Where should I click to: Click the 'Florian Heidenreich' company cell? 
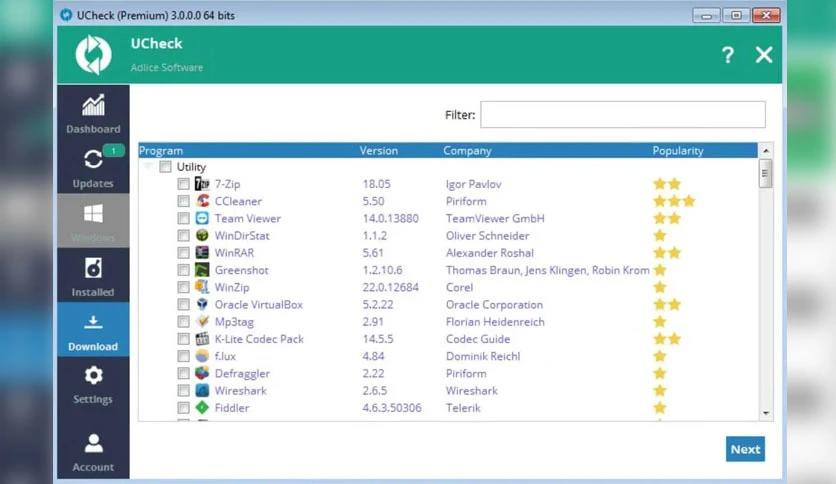click(x=495, y=322)
